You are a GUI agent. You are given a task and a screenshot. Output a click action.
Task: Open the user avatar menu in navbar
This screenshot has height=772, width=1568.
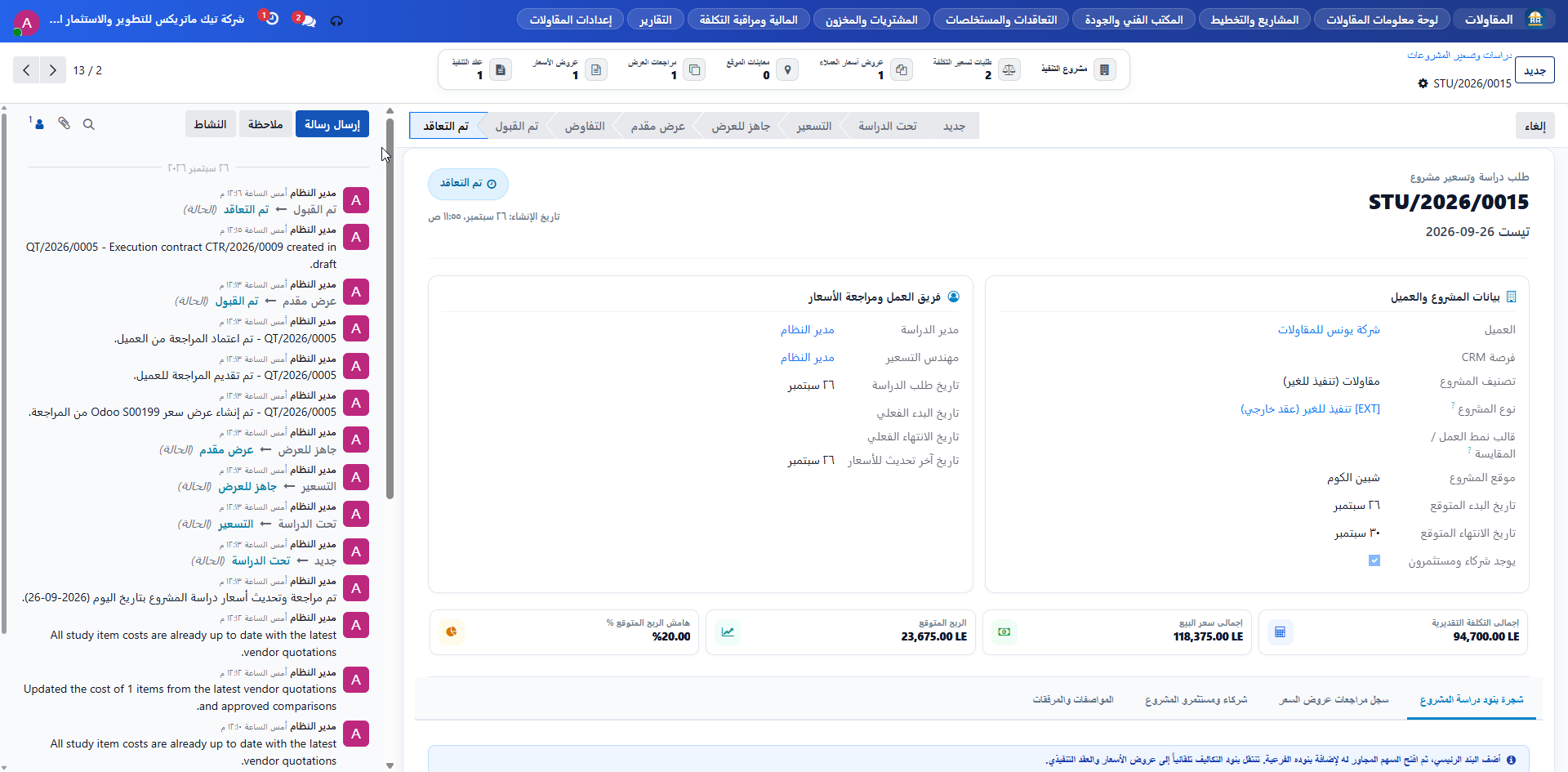coord(27,22)
